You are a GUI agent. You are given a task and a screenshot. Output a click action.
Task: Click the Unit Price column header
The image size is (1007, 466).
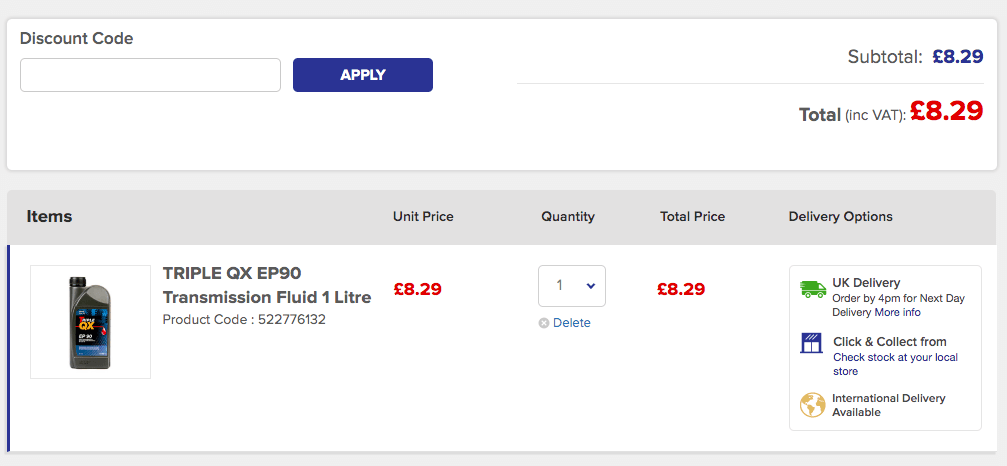[x=423, y=217]
